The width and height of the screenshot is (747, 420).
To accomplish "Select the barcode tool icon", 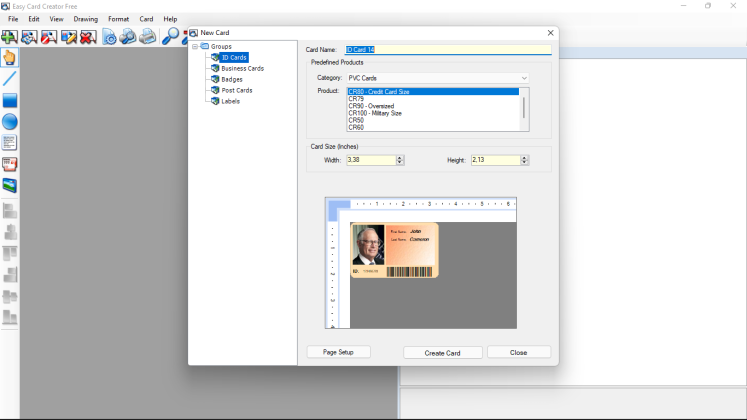I will coord(10,164).
